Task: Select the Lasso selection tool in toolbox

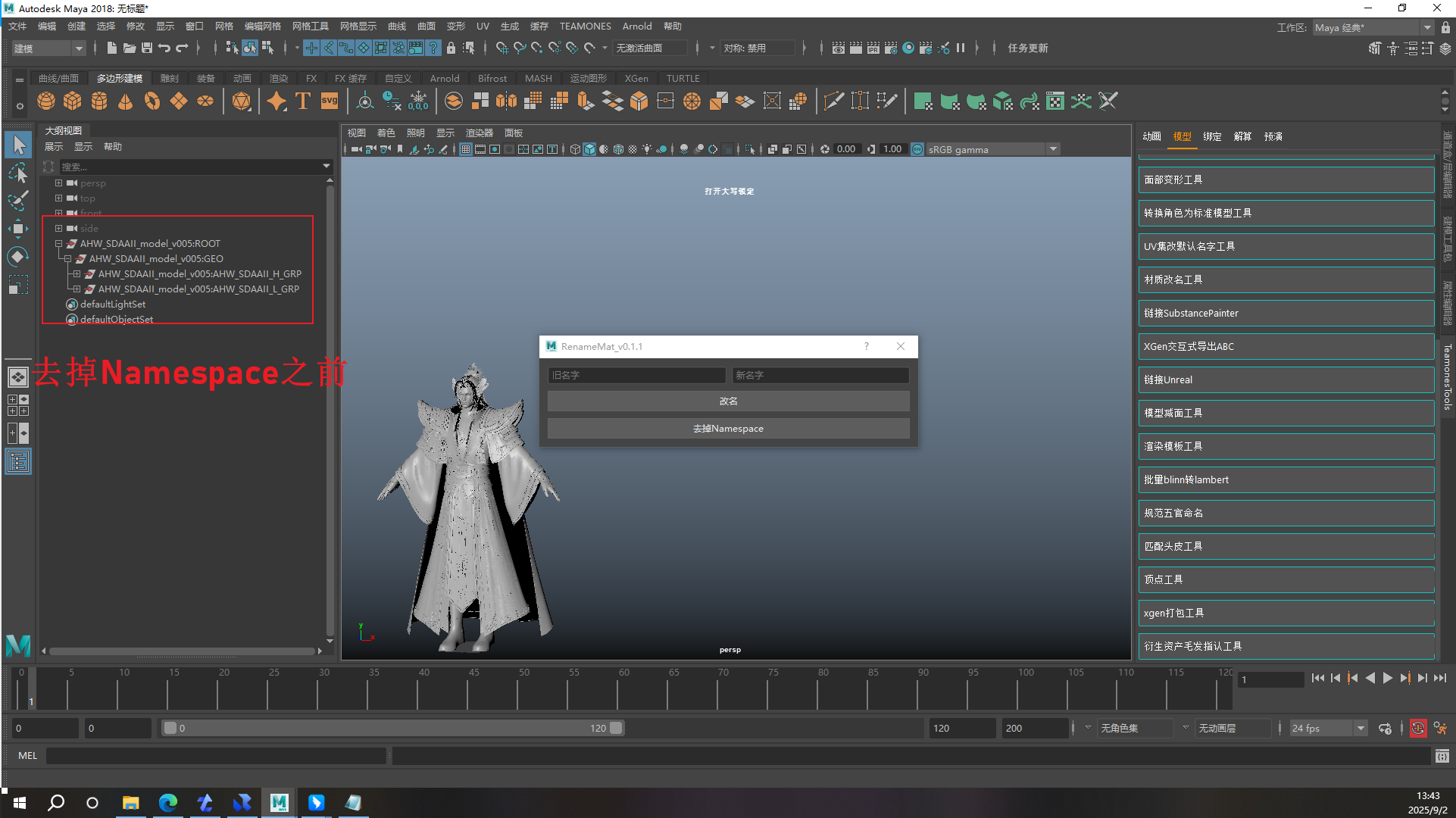Action: click(x=18, y=173)
